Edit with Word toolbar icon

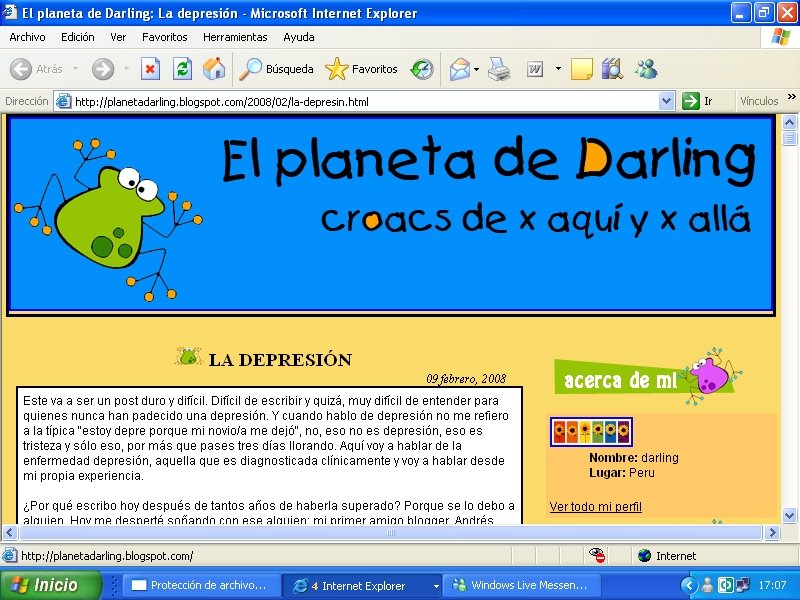(x=535, y=69)
